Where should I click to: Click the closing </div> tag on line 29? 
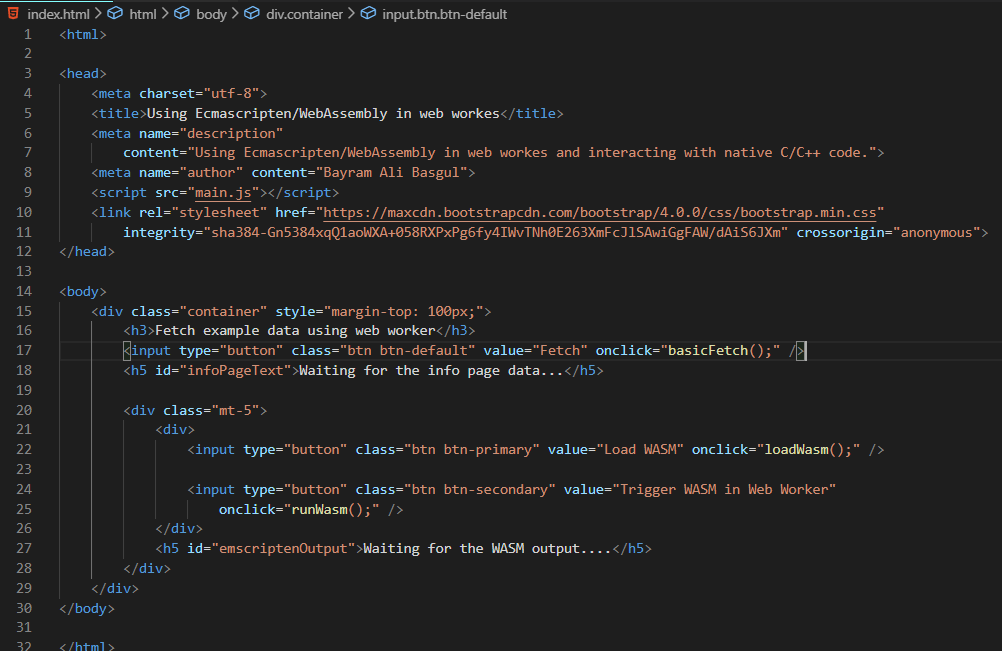pyautogui.click(x=115, y=588)
